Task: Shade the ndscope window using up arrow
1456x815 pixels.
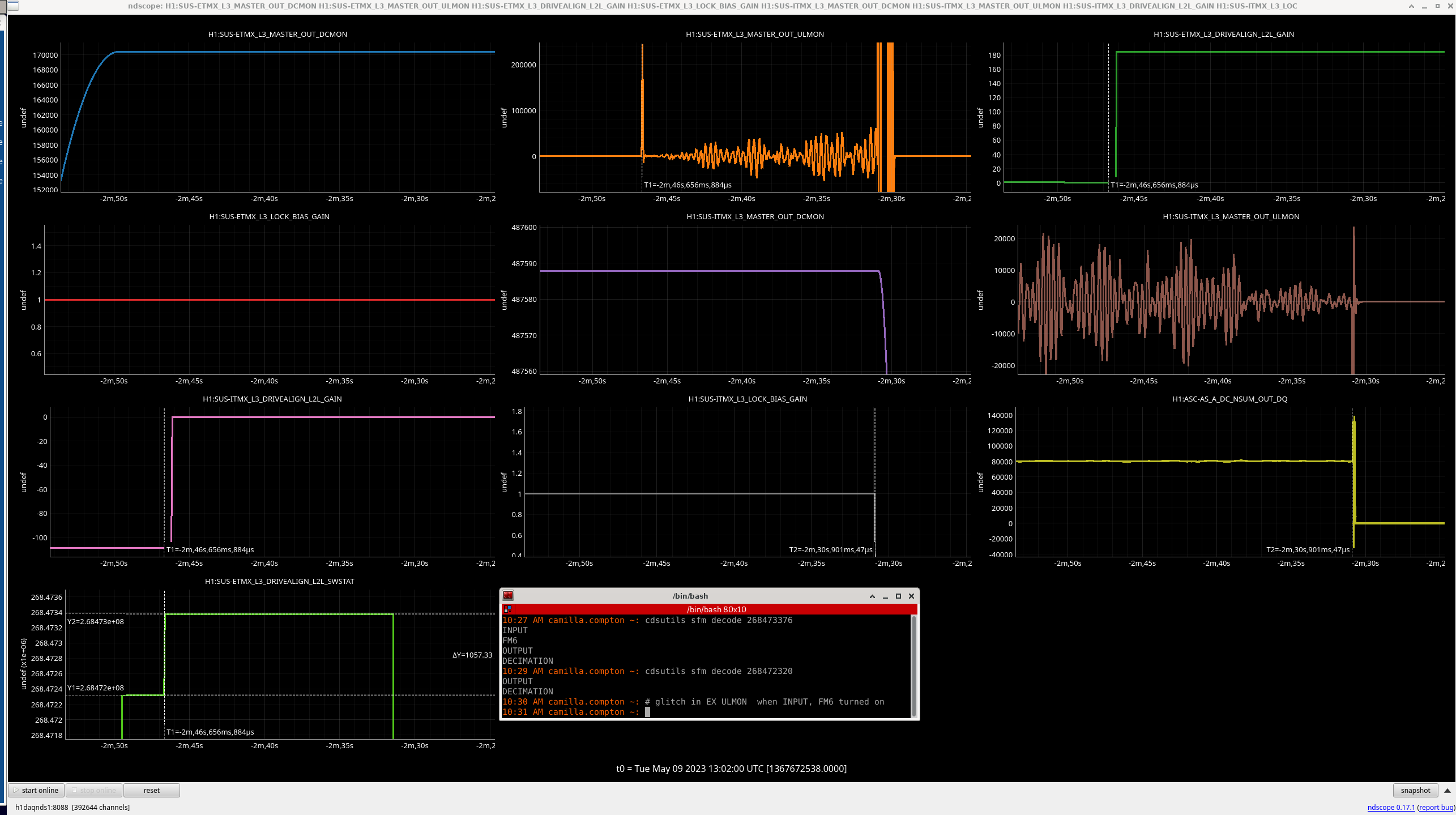Action: (x=1411, y=6)
